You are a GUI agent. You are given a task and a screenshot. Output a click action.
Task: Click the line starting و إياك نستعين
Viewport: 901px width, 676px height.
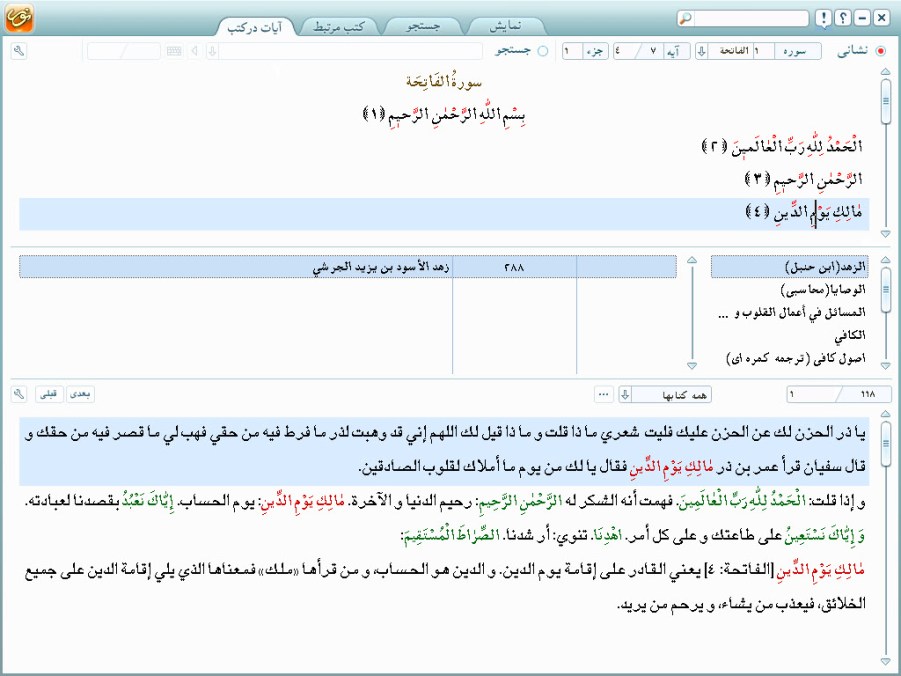[x=633, y=536]
